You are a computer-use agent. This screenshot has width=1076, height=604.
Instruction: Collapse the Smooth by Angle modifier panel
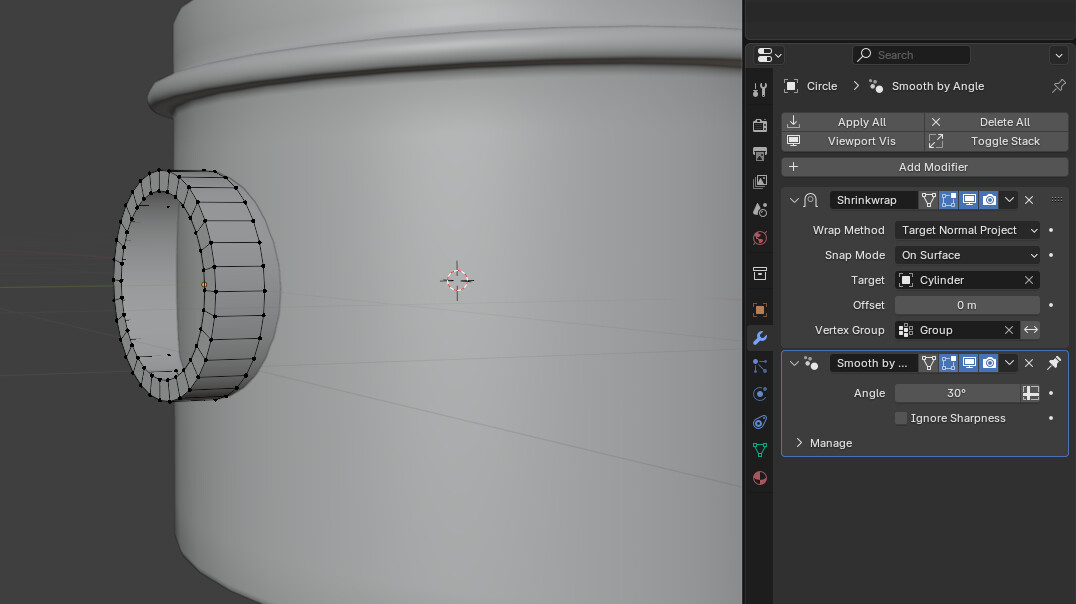point(794,363)
